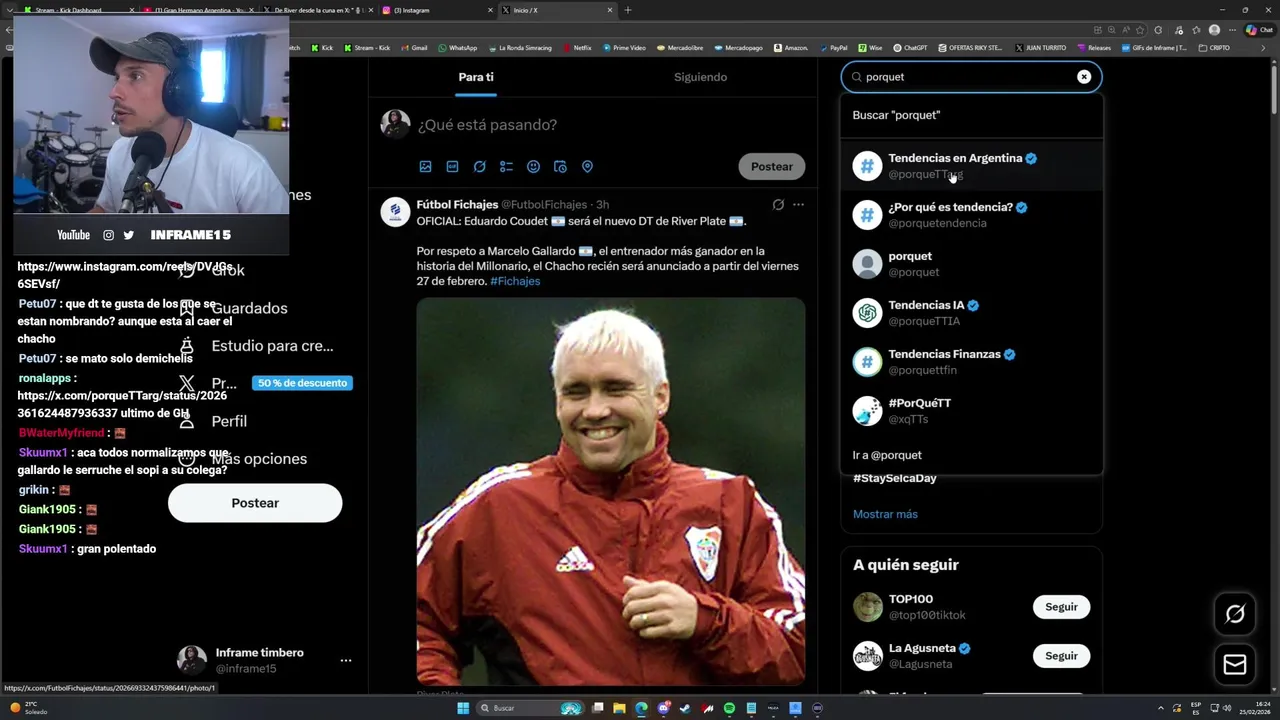Open the ChatGPT bookmark

910,47
